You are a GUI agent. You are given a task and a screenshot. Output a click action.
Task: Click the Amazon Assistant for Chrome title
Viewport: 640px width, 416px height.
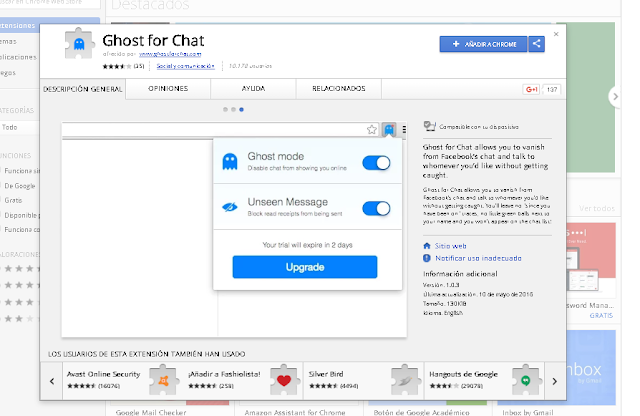[x=295, y=412]
